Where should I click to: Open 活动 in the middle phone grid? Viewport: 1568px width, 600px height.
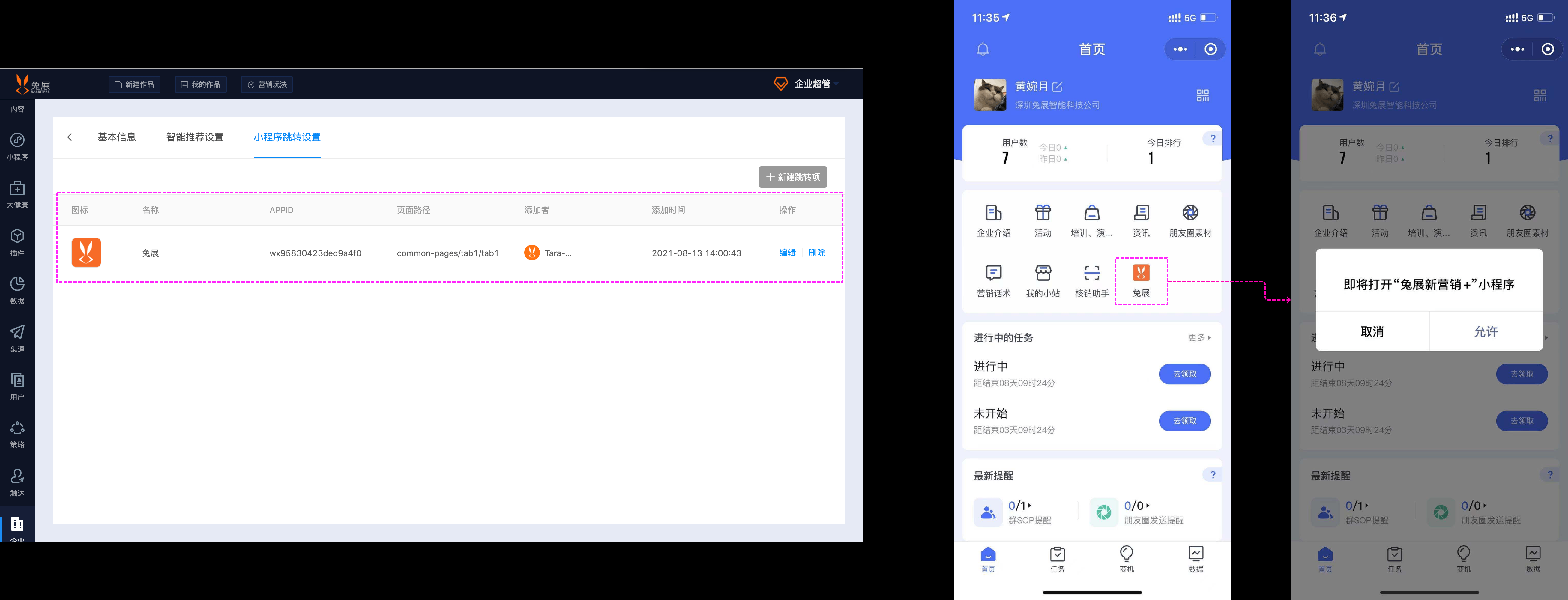pyautogui.click(x=1043, y=220)
